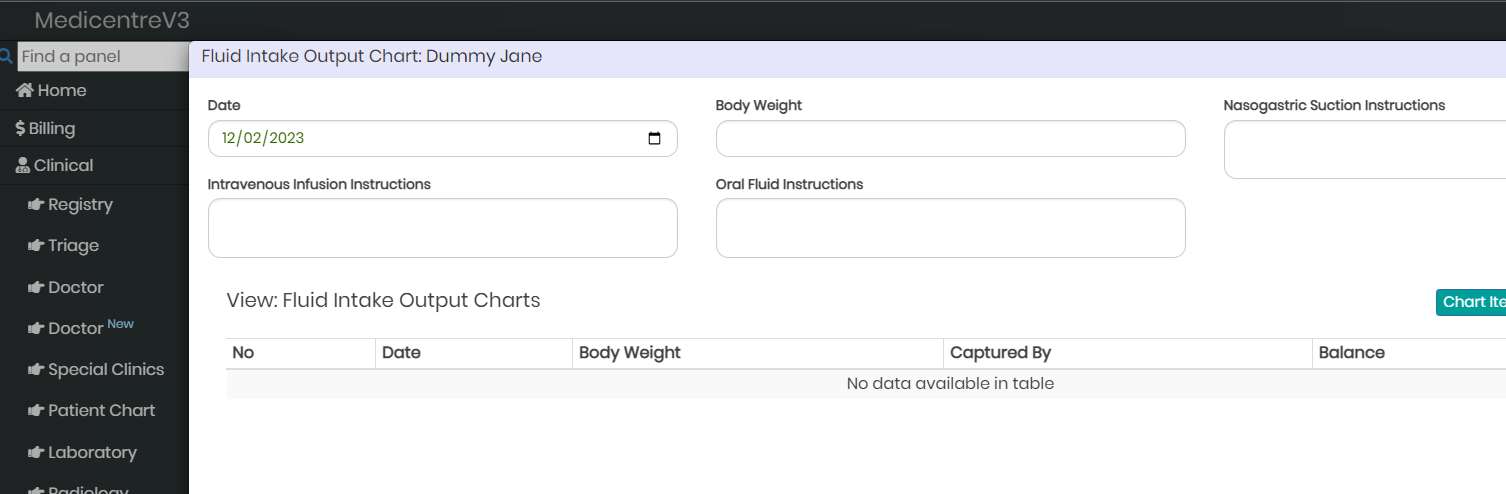Click the pointing hand icon beside Laboratory

click(37, 452)
